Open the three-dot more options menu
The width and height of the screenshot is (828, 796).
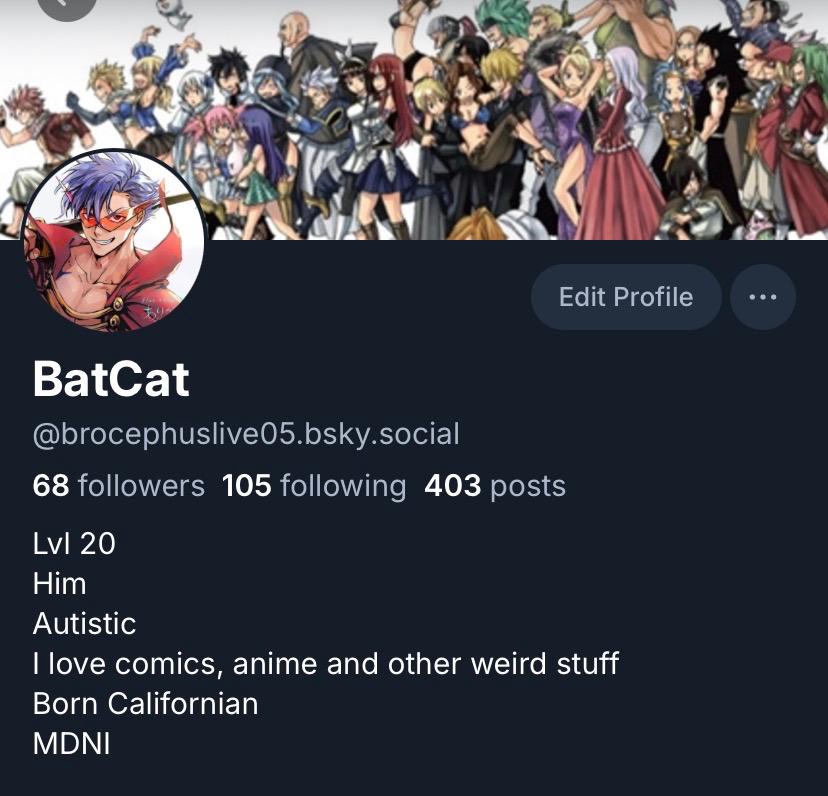[763, 297]
